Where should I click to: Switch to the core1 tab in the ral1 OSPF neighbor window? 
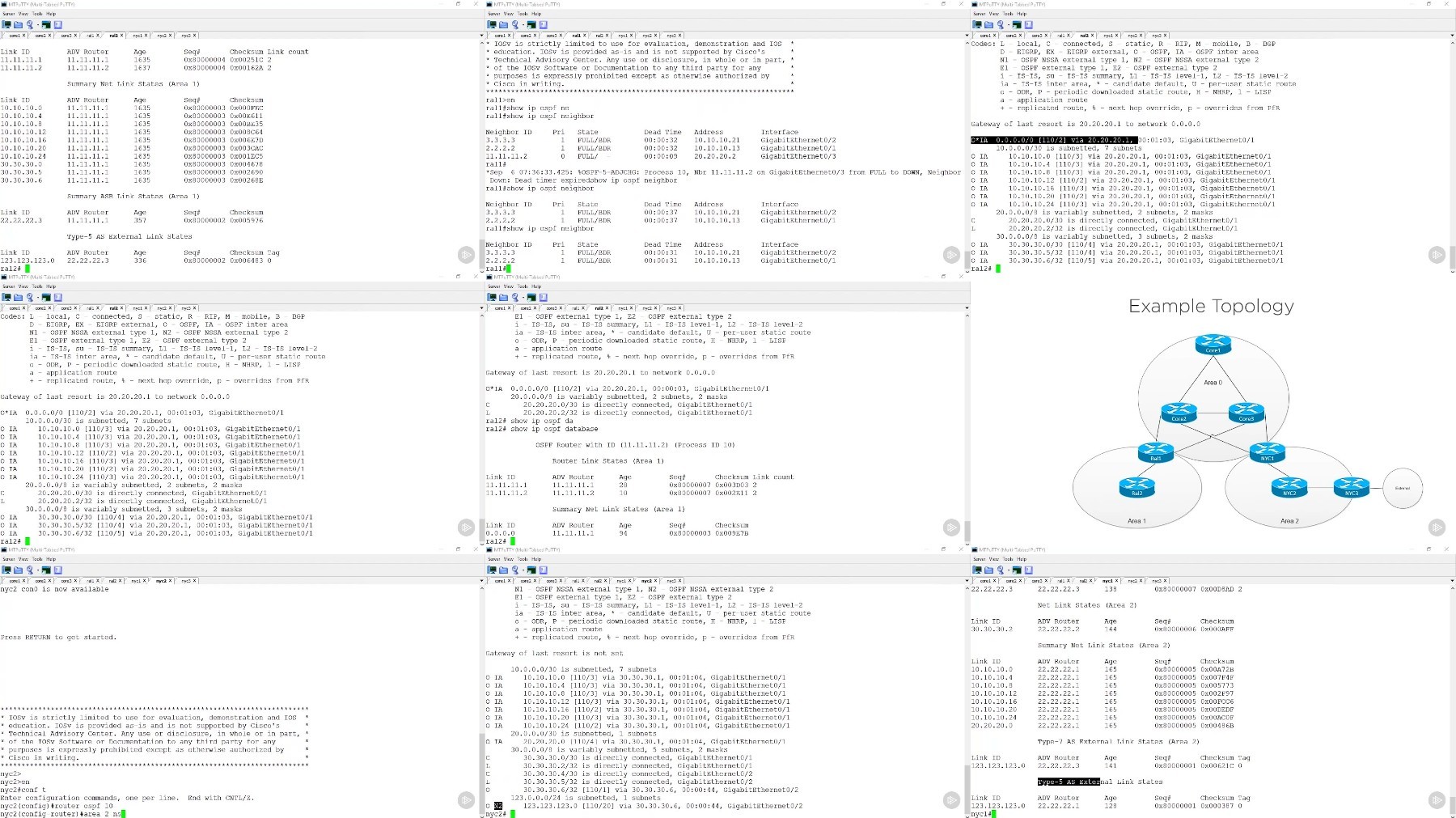[x=499, y=36]
